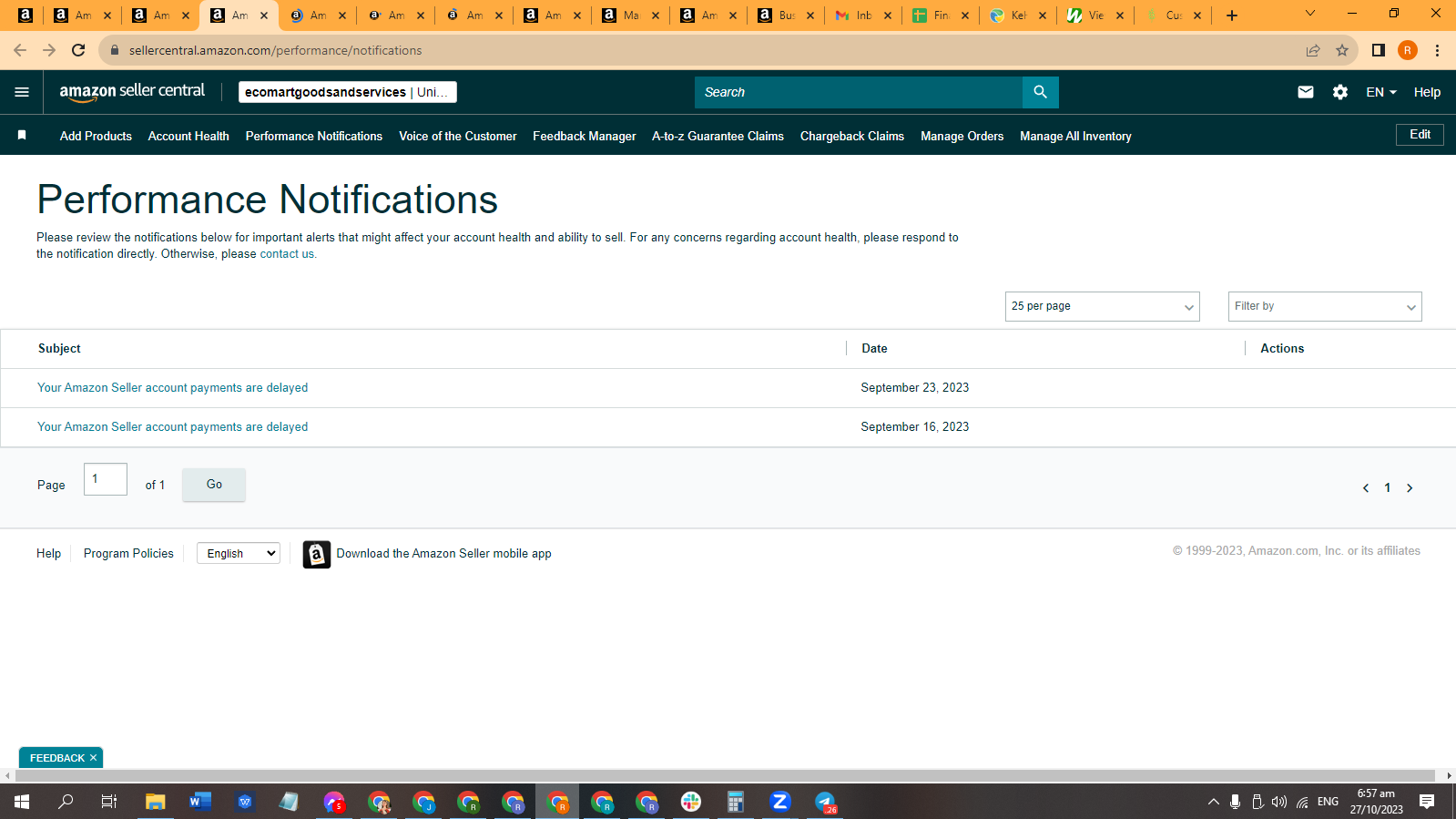
Task: Open Feedback Manager menu item
Action: click(585, 136)
